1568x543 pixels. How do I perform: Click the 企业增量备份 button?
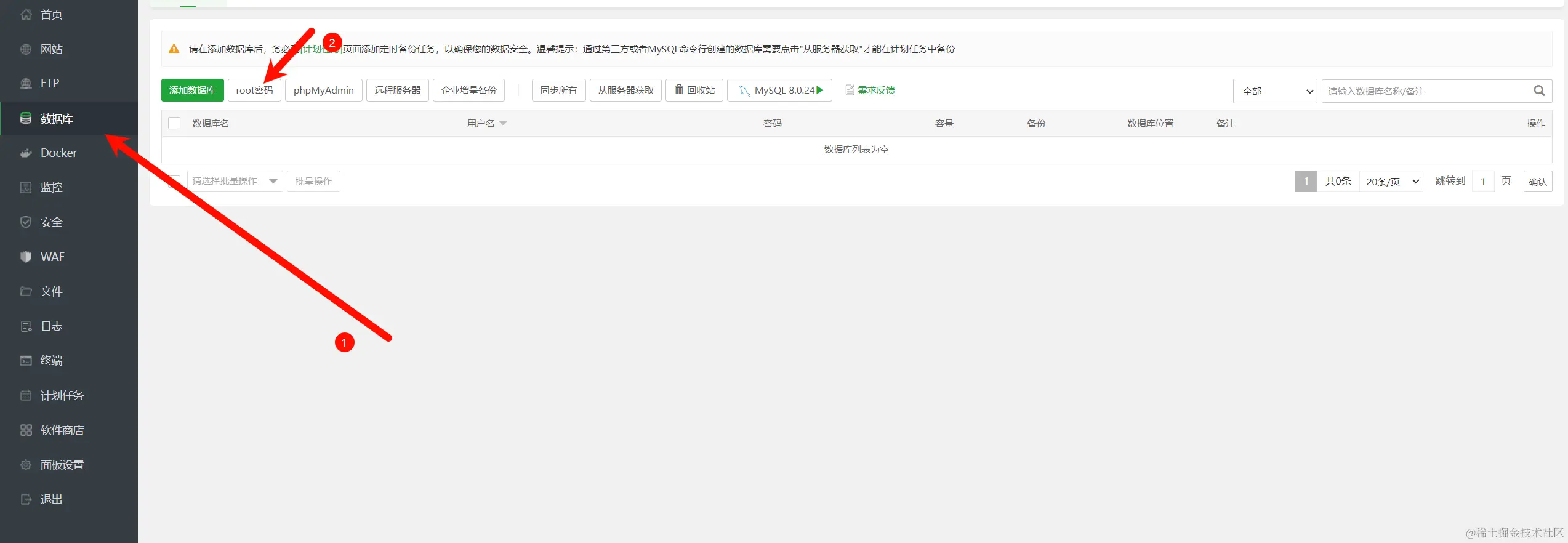(x=469, y=90)
